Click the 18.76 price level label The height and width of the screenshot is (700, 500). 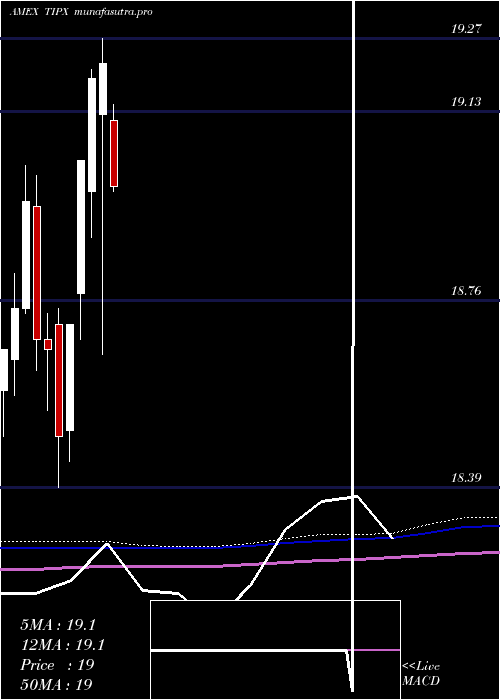[466, 292]
